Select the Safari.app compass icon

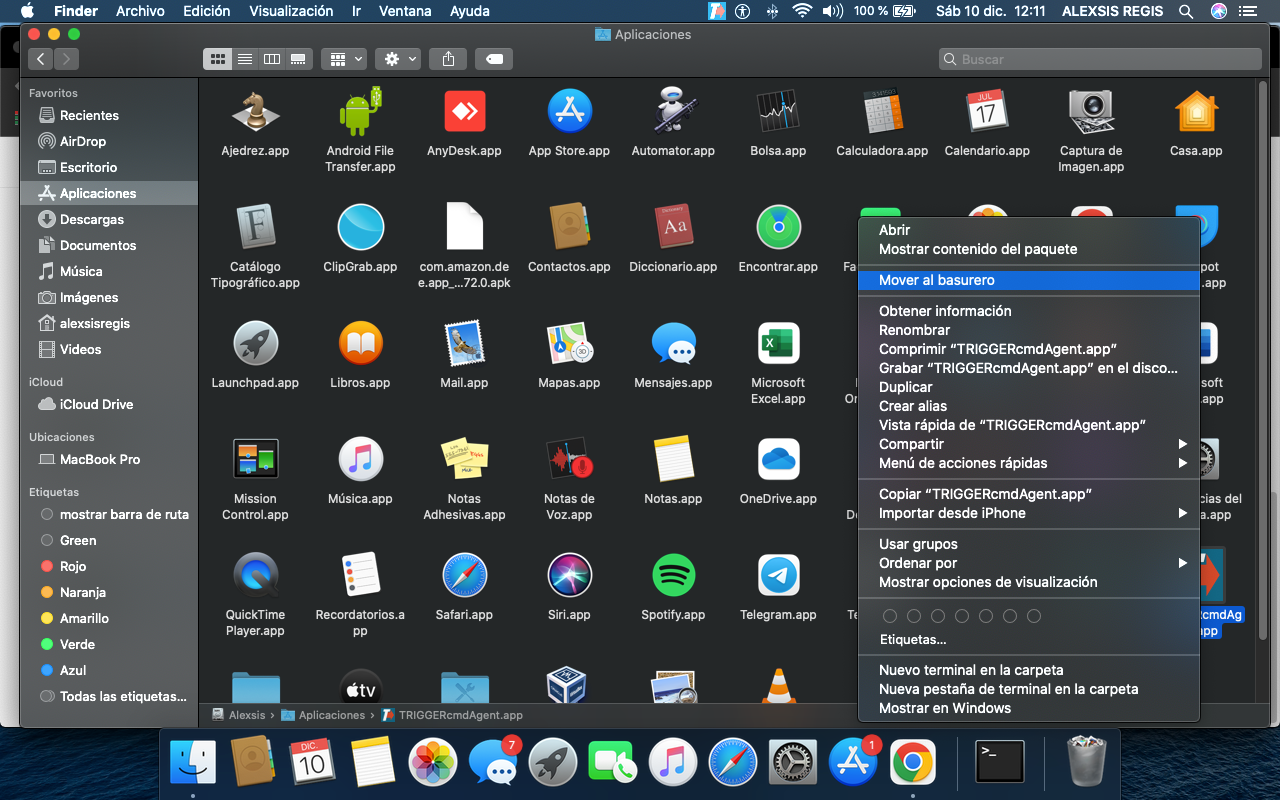click(x=464, y=575)
